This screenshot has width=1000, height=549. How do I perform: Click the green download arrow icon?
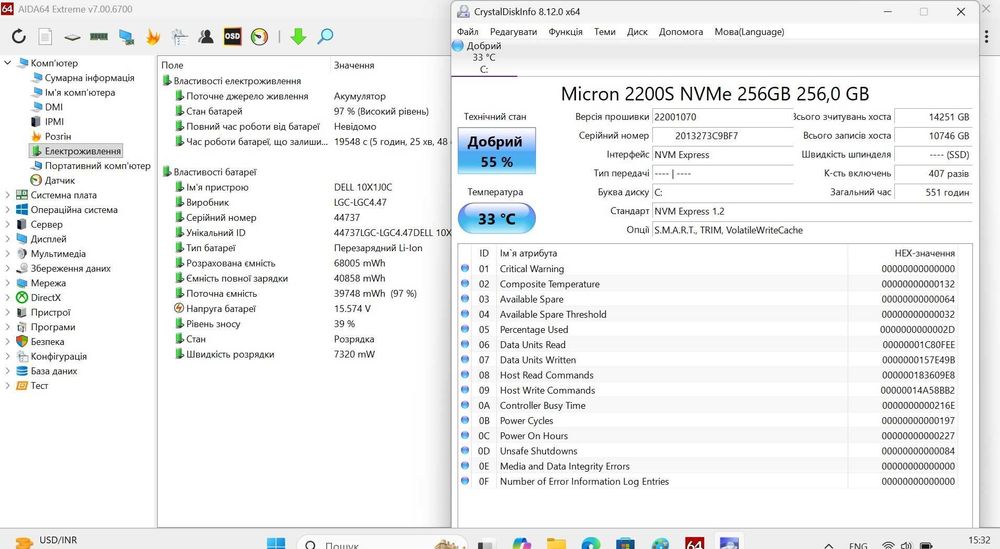tap(298, 37)
